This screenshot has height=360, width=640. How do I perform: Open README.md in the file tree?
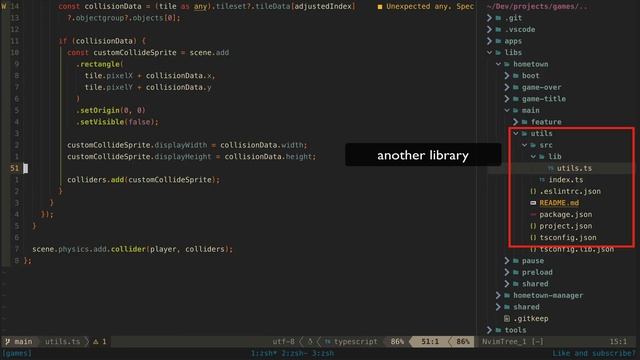[x=559, y=203]
